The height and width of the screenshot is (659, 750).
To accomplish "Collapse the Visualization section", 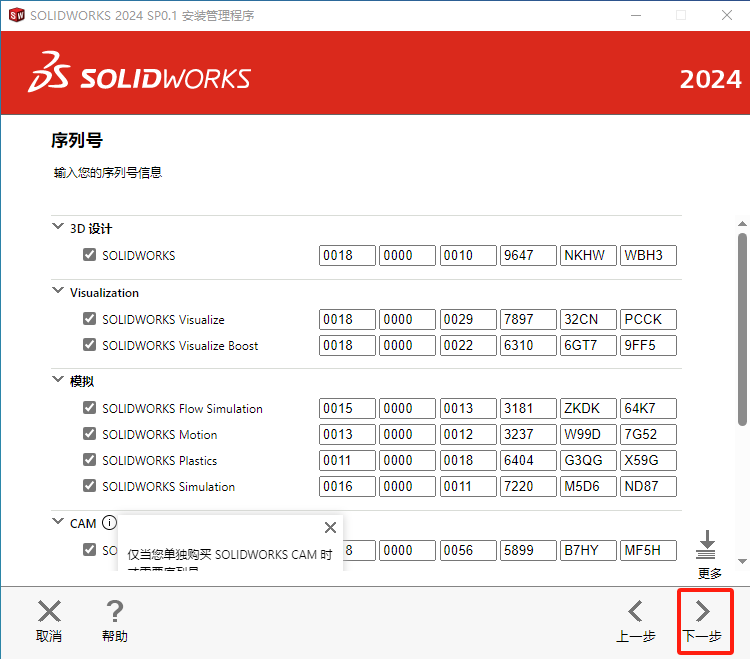I will [x=58, y=290].
